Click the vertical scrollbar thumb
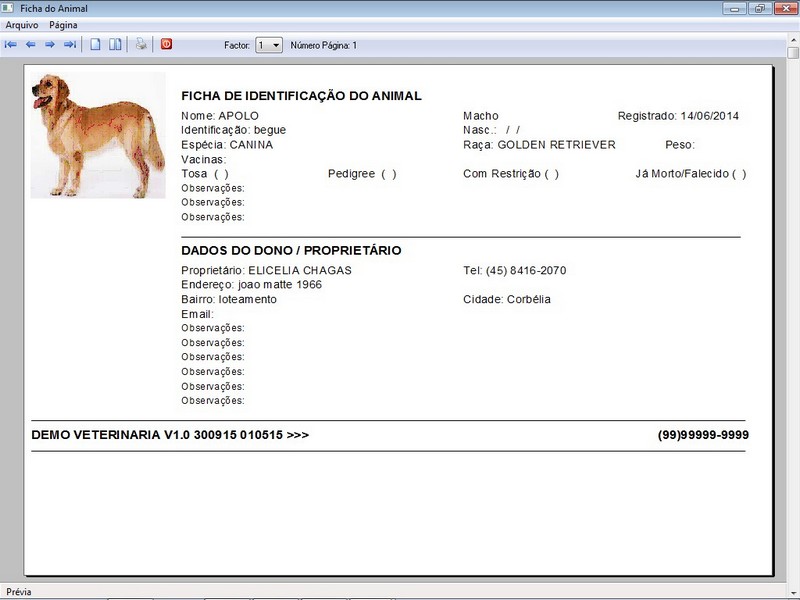The width and height of the screenshot is (800, 600). coord(793,53)
